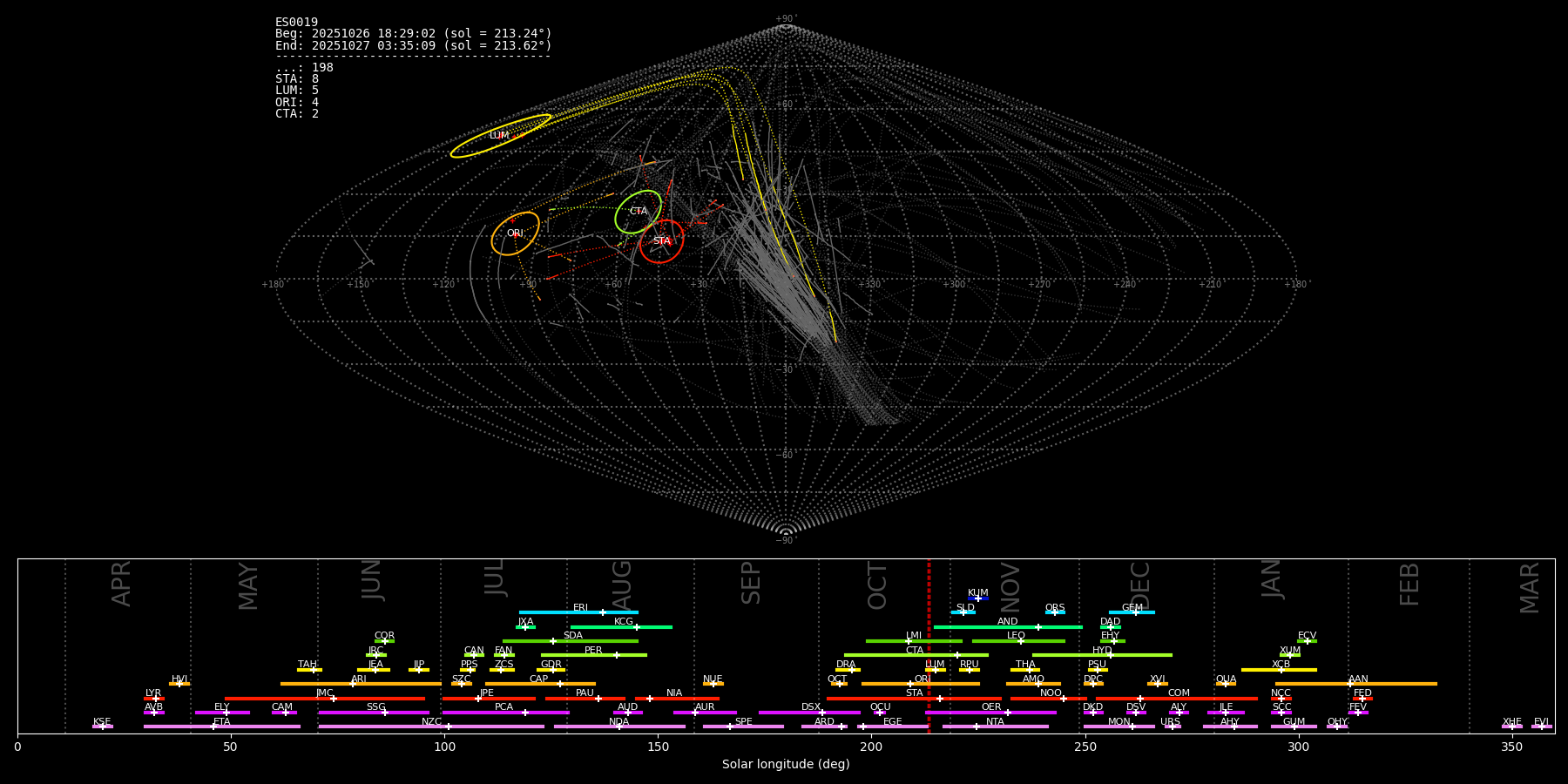
Task: Click the LEO shower label in timeline
Action: pos(1017,636)
